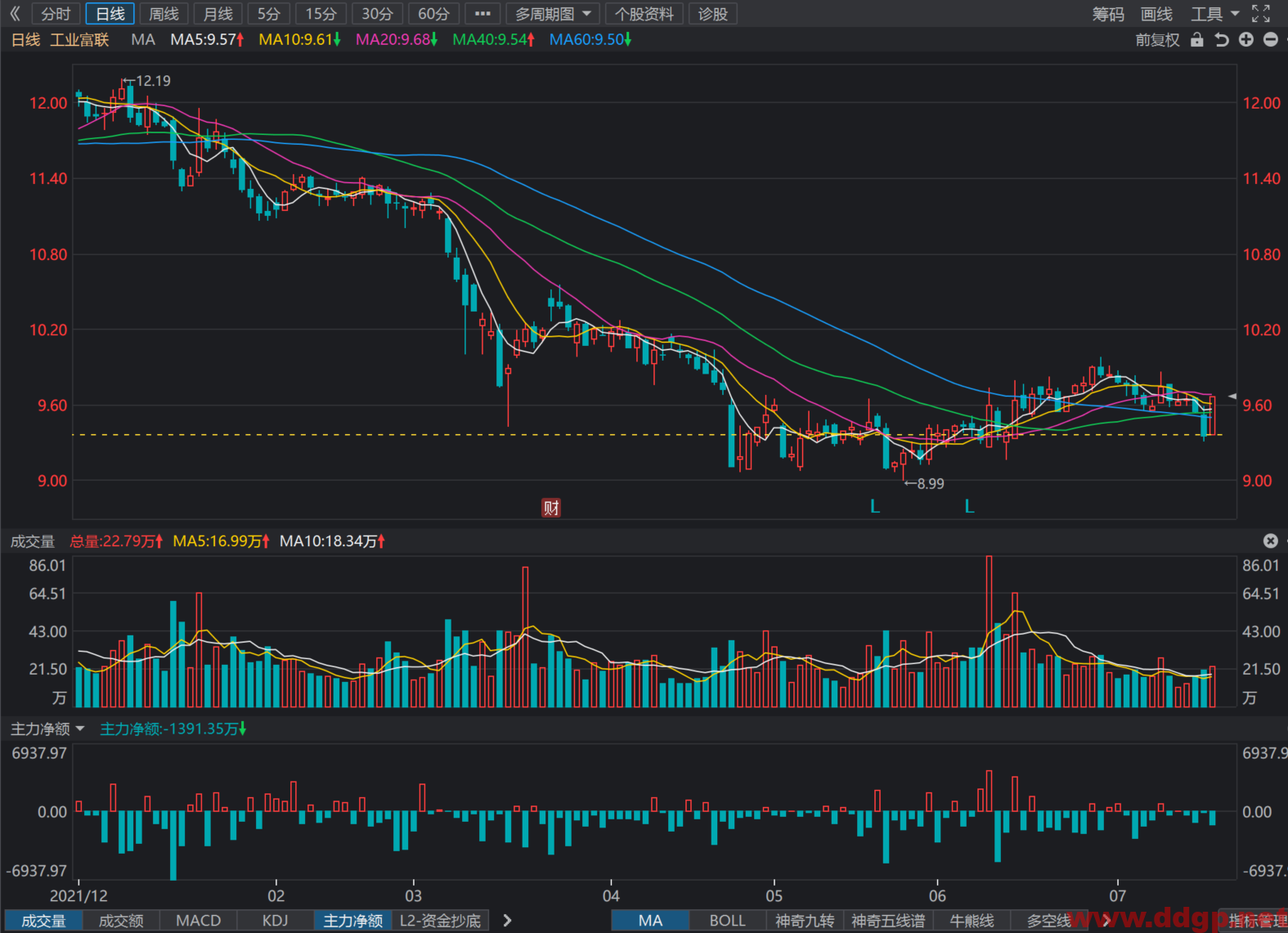Select the BOLL overlay tab

coord(727,921)
